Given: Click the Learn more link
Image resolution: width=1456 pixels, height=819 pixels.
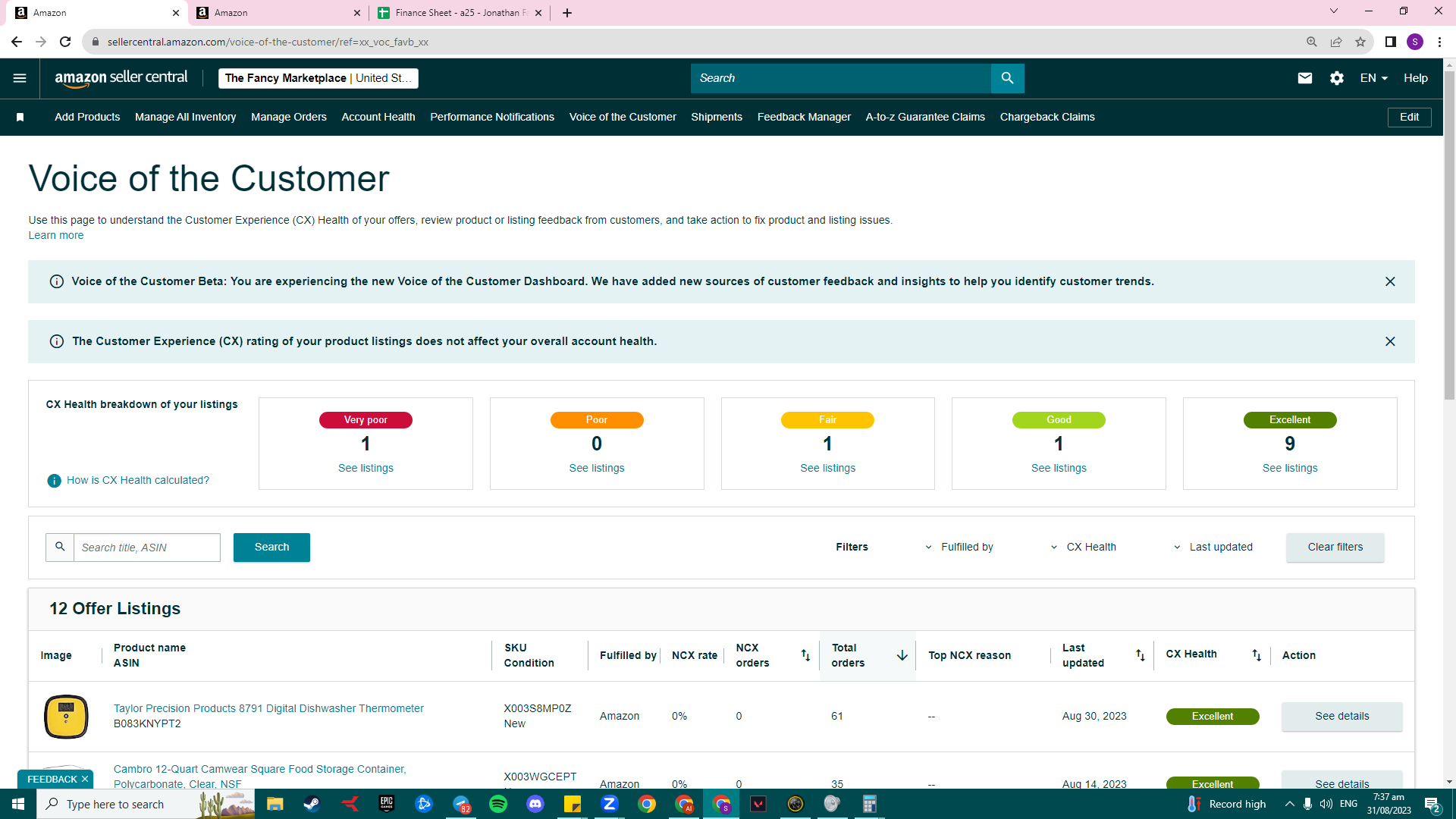Looking at the screenshot, I should point(56,236).
